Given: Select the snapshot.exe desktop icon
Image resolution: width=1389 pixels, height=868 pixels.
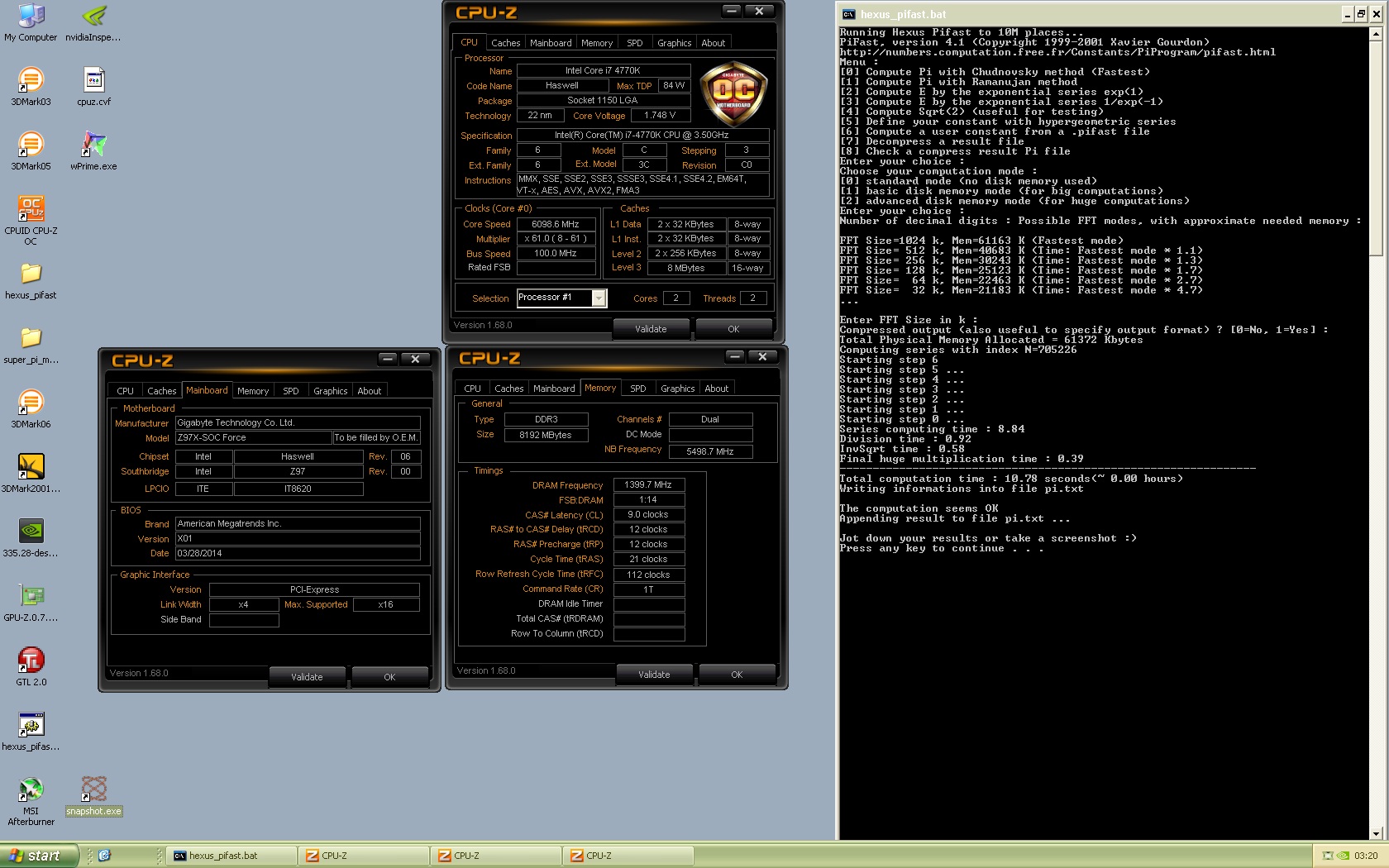Looking at the screenshot, I should pos(93,795).
